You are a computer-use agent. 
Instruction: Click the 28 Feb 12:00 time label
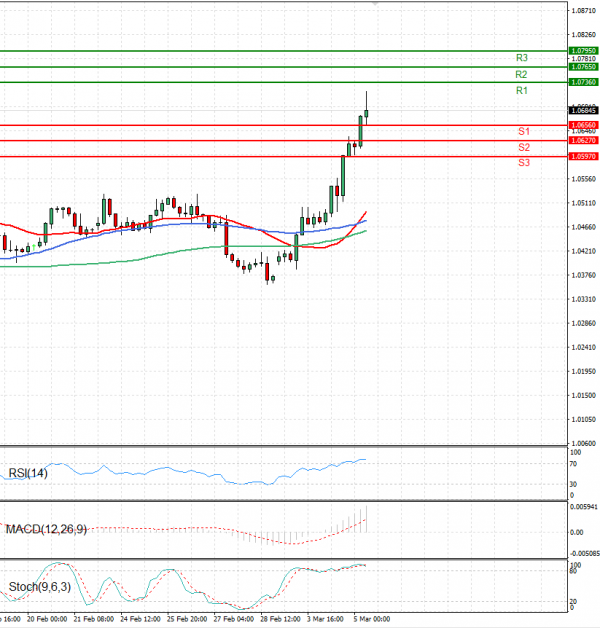[280, 619]
